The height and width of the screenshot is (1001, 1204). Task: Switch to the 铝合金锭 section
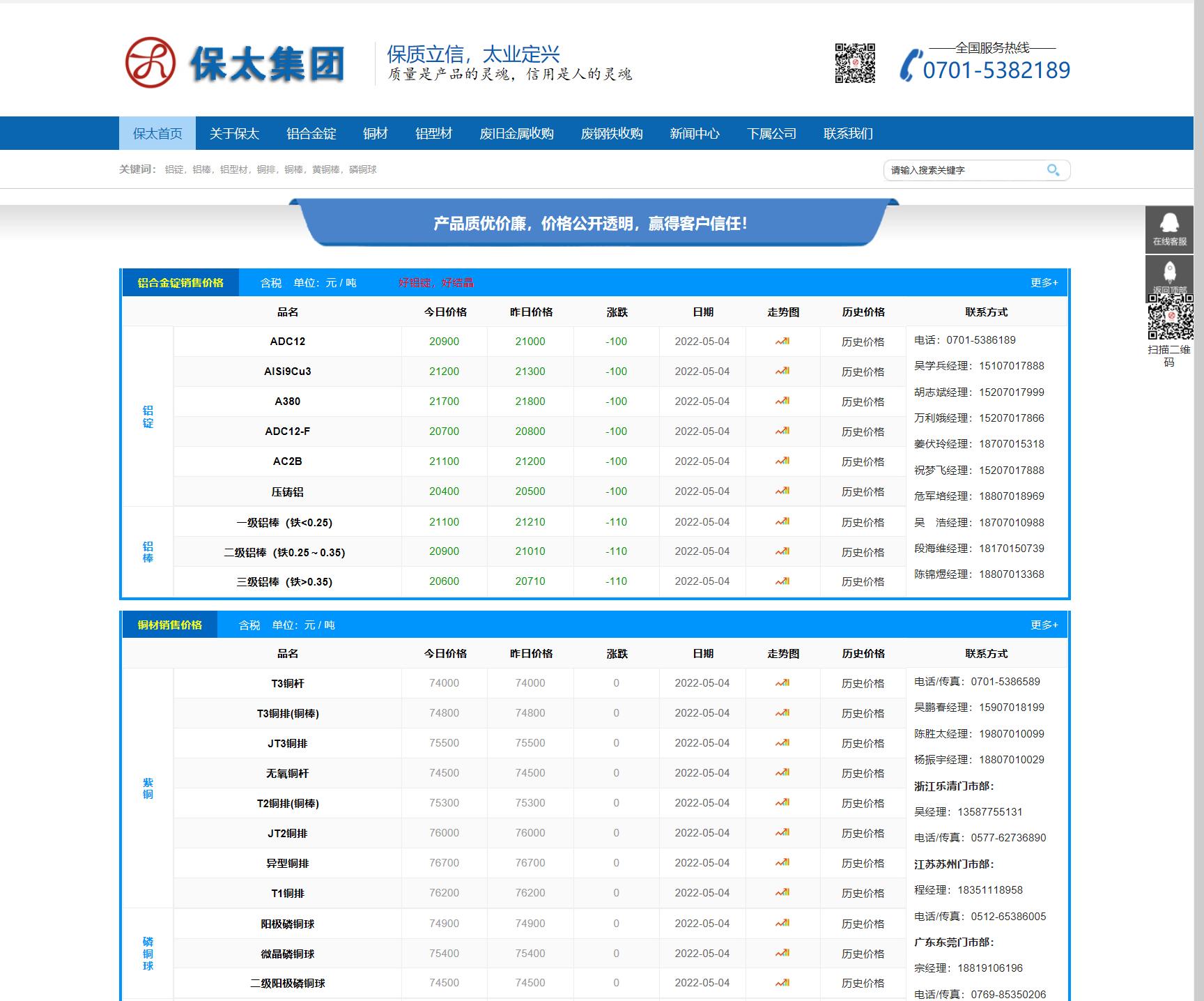(311, 134)
